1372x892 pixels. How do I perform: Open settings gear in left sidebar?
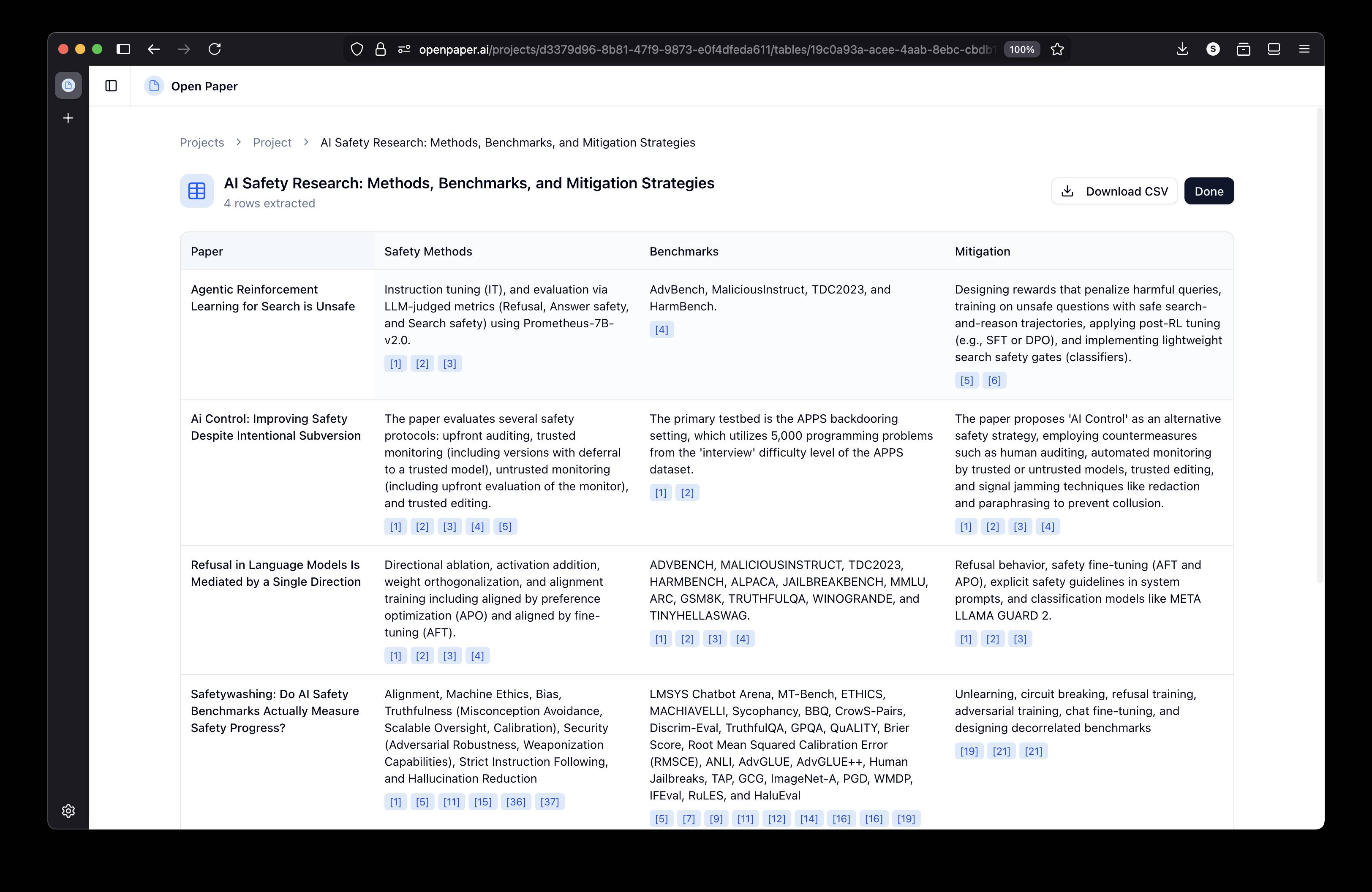point(68,811)
